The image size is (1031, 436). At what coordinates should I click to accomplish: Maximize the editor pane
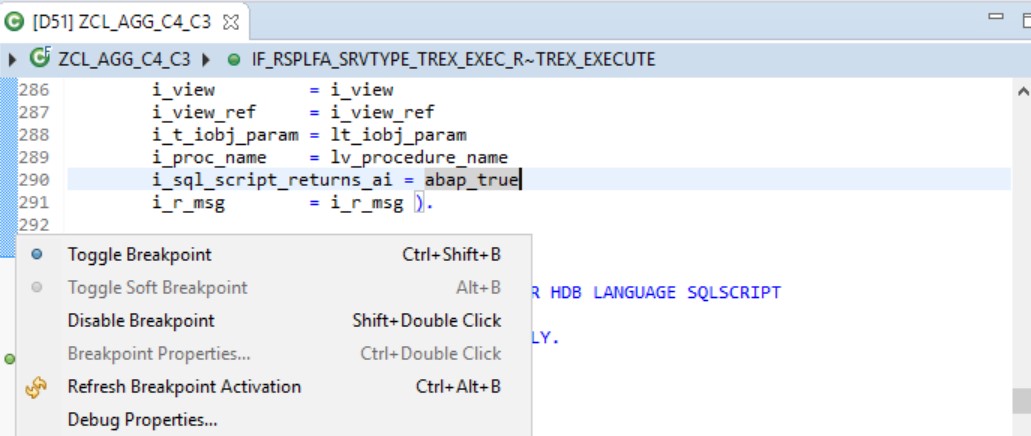tap(1019, 18)
